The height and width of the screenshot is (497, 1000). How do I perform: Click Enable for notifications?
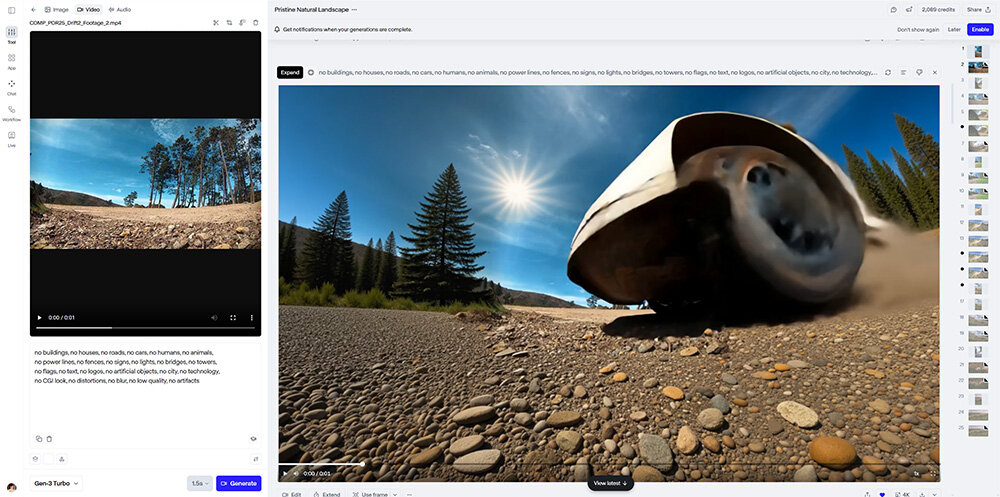click(980, 29)
